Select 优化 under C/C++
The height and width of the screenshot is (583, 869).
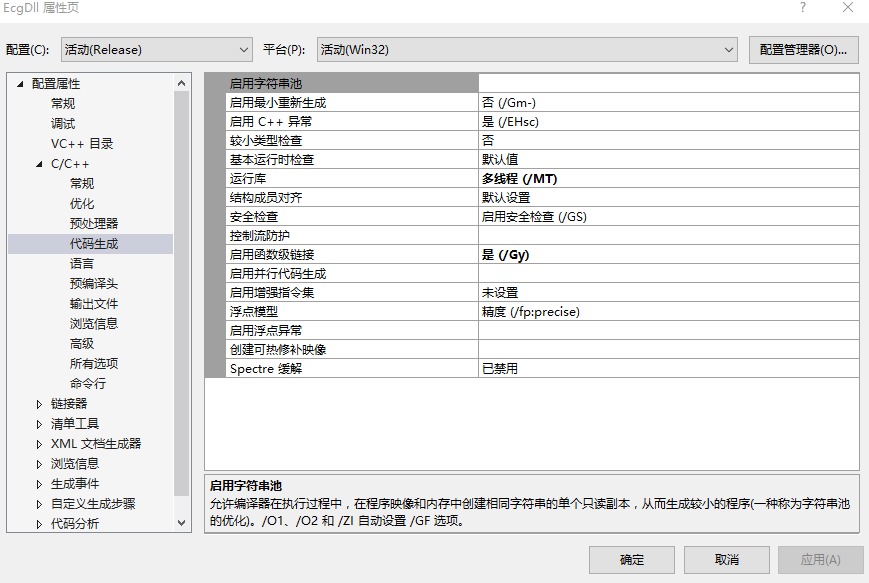pos(82,203)
